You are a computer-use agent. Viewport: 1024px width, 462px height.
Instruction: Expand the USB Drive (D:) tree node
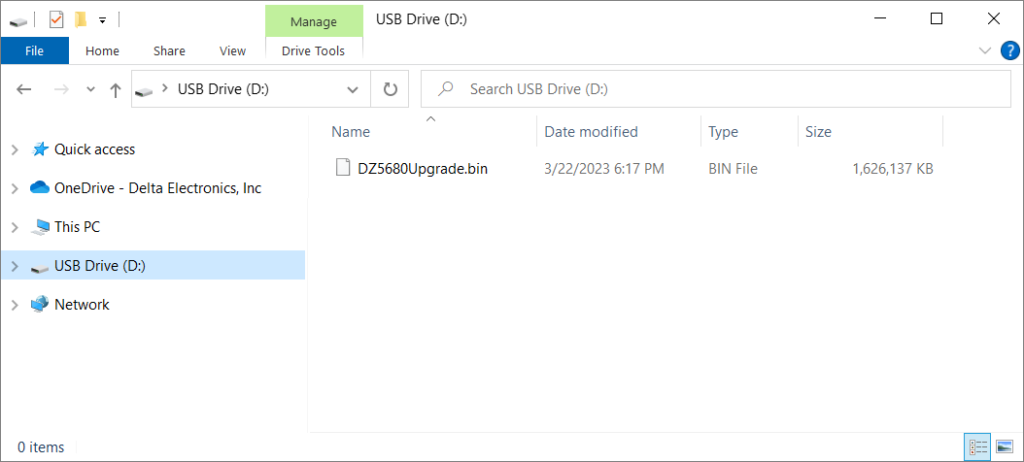point(15,266)
